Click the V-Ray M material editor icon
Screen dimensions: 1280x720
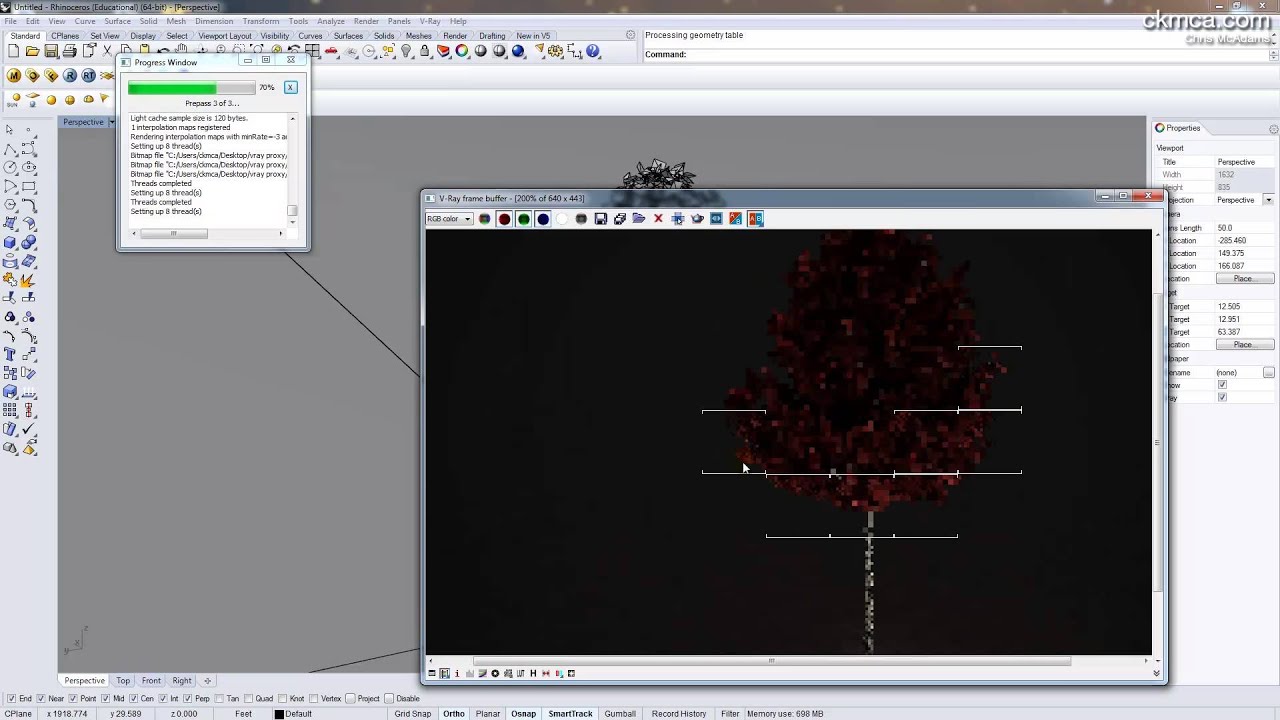click(13, 76)
